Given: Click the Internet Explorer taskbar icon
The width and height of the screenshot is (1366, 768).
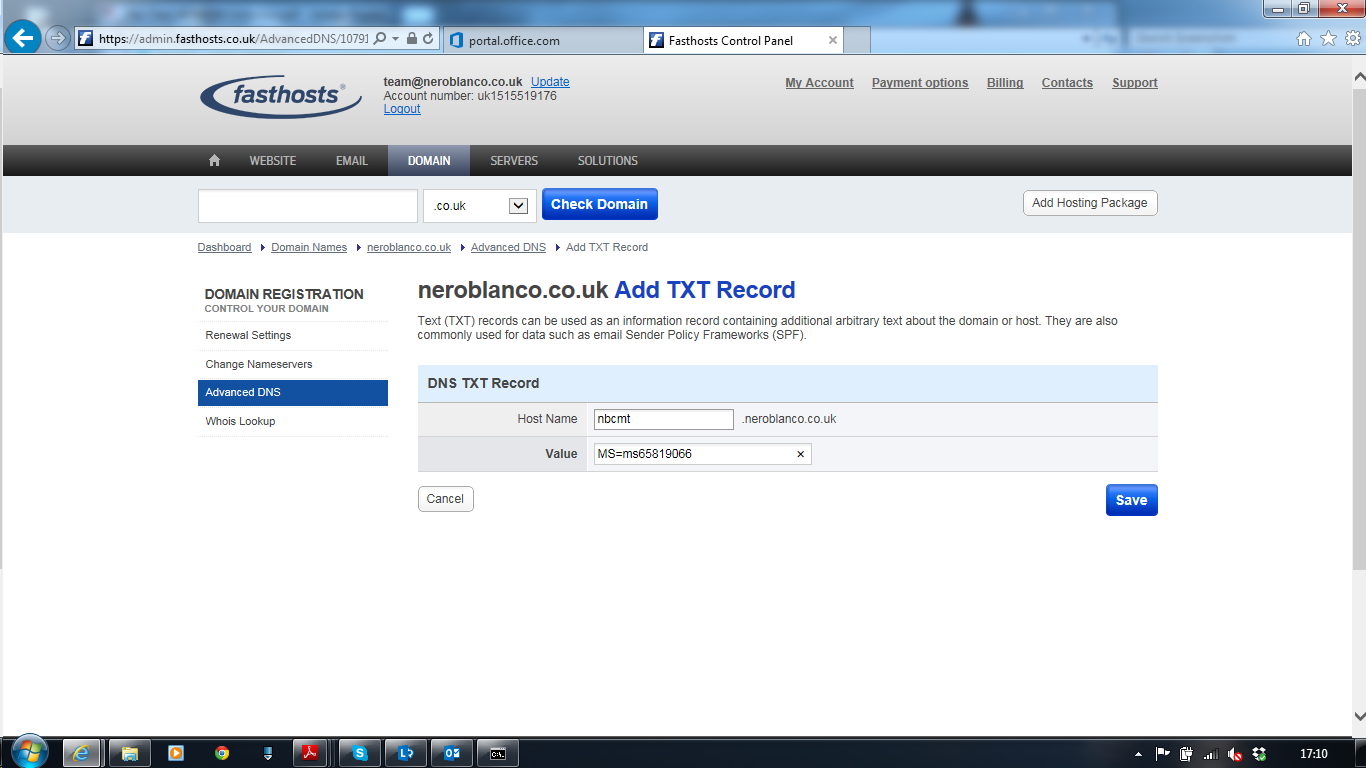Looking at the screenshot, I should pyautogui.click(x=82, y=753).
